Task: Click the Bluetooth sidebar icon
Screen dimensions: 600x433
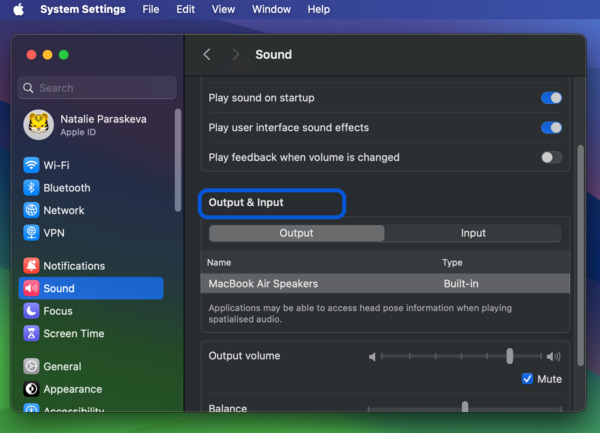Action: pyautogui.click(x=31, y=188)
